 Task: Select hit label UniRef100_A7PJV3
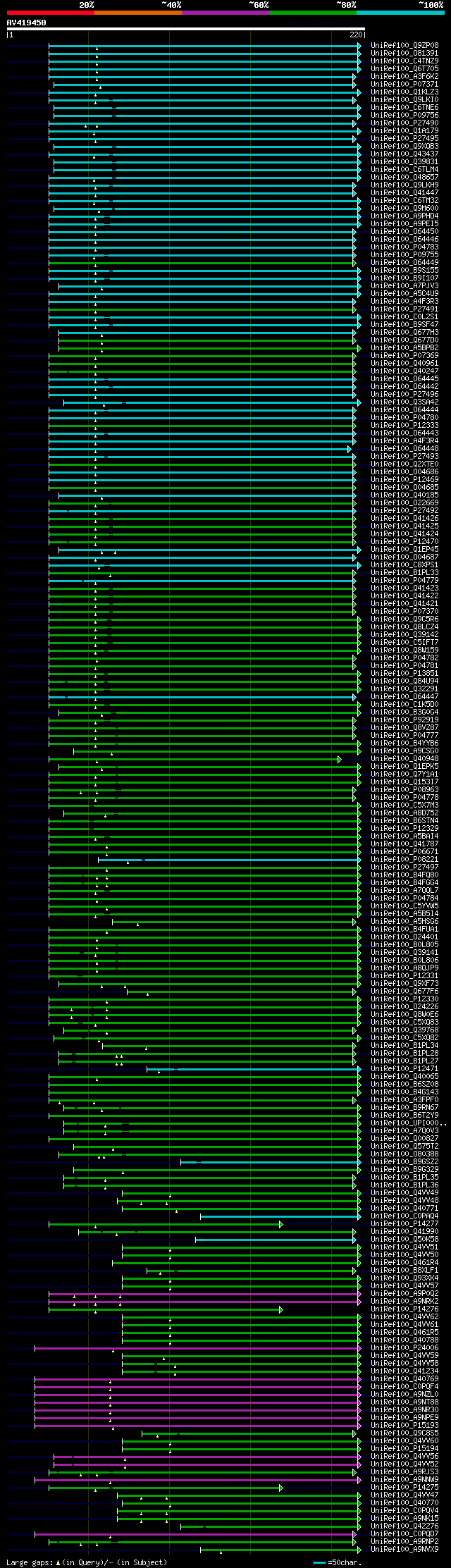point(404,286)
